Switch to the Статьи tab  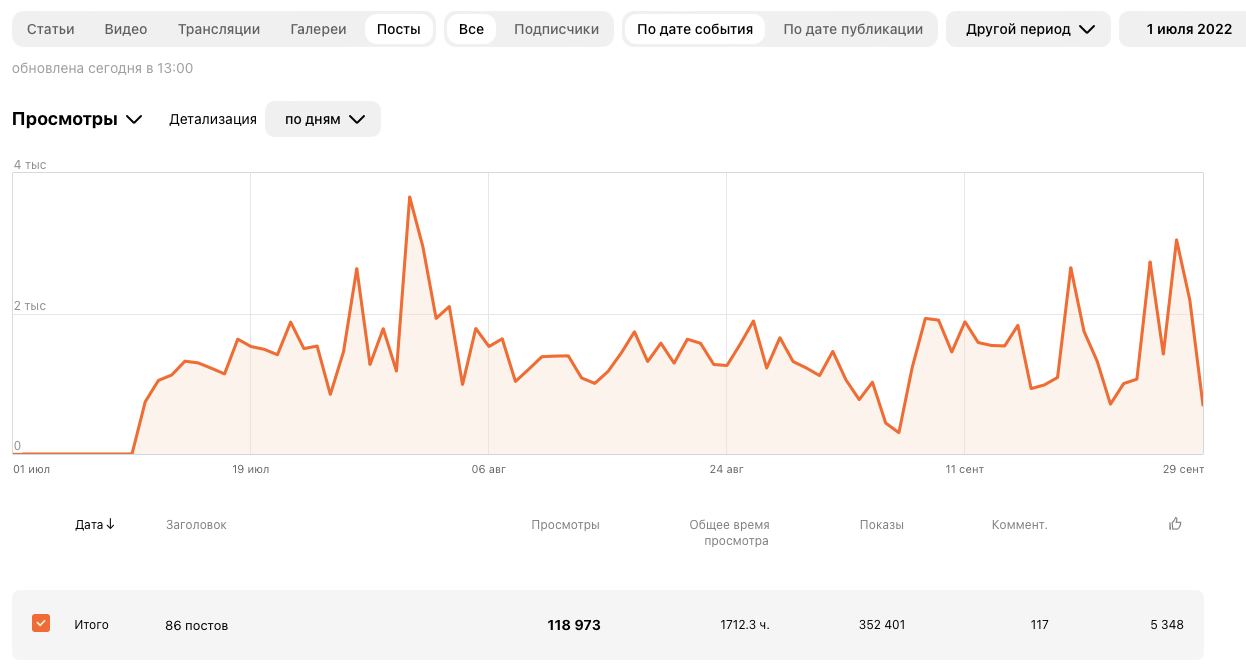(x=51, y=29)
